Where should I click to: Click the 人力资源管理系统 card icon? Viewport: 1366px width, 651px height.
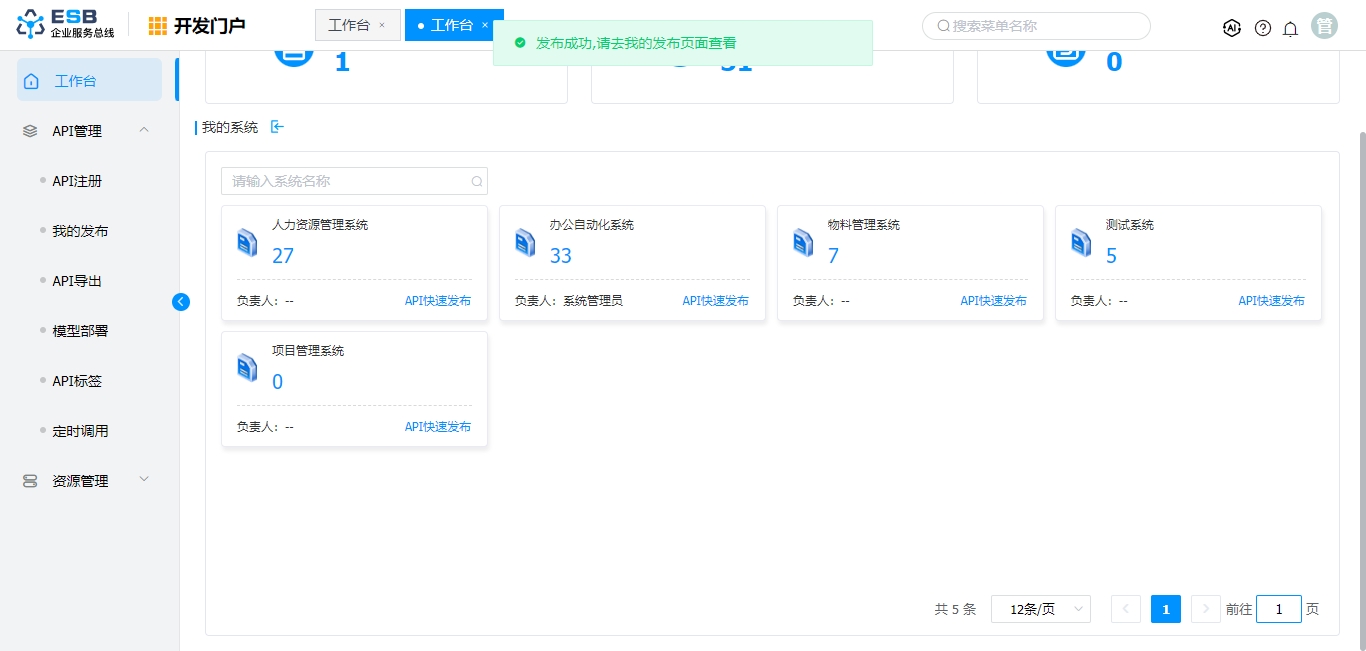pos(247,243)
